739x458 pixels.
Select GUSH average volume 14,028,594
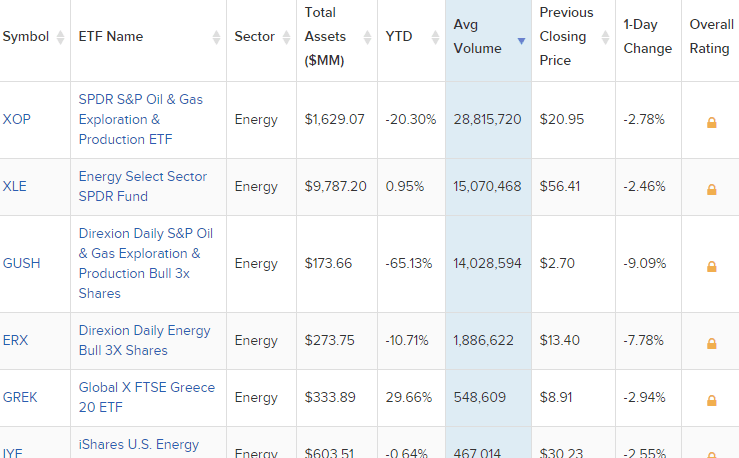(x=487, y=263)
